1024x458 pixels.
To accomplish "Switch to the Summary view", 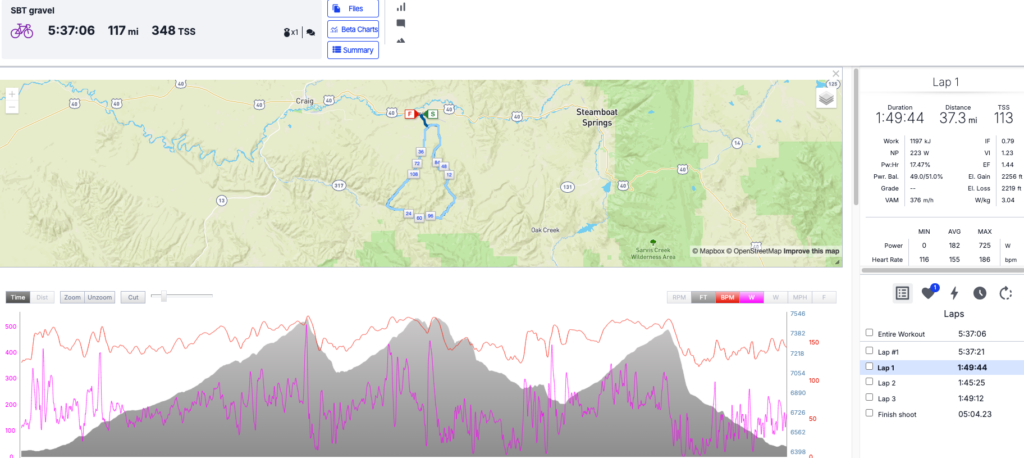I will (x=352, y=50).
